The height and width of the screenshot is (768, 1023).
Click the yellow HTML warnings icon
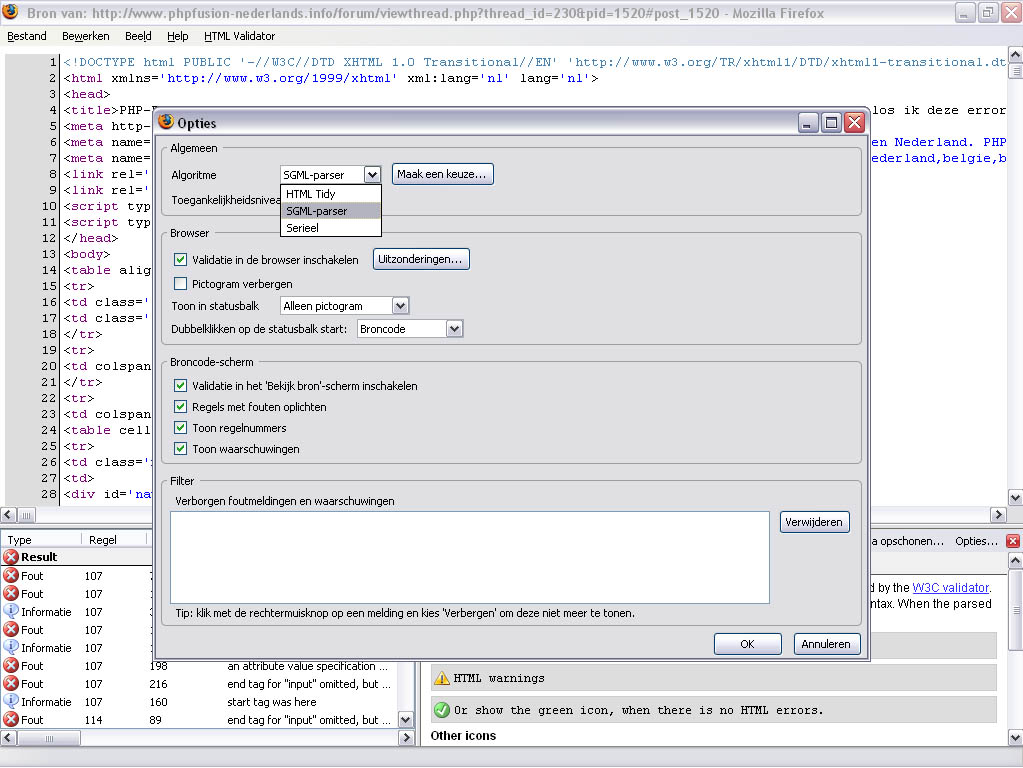point(442,678)
